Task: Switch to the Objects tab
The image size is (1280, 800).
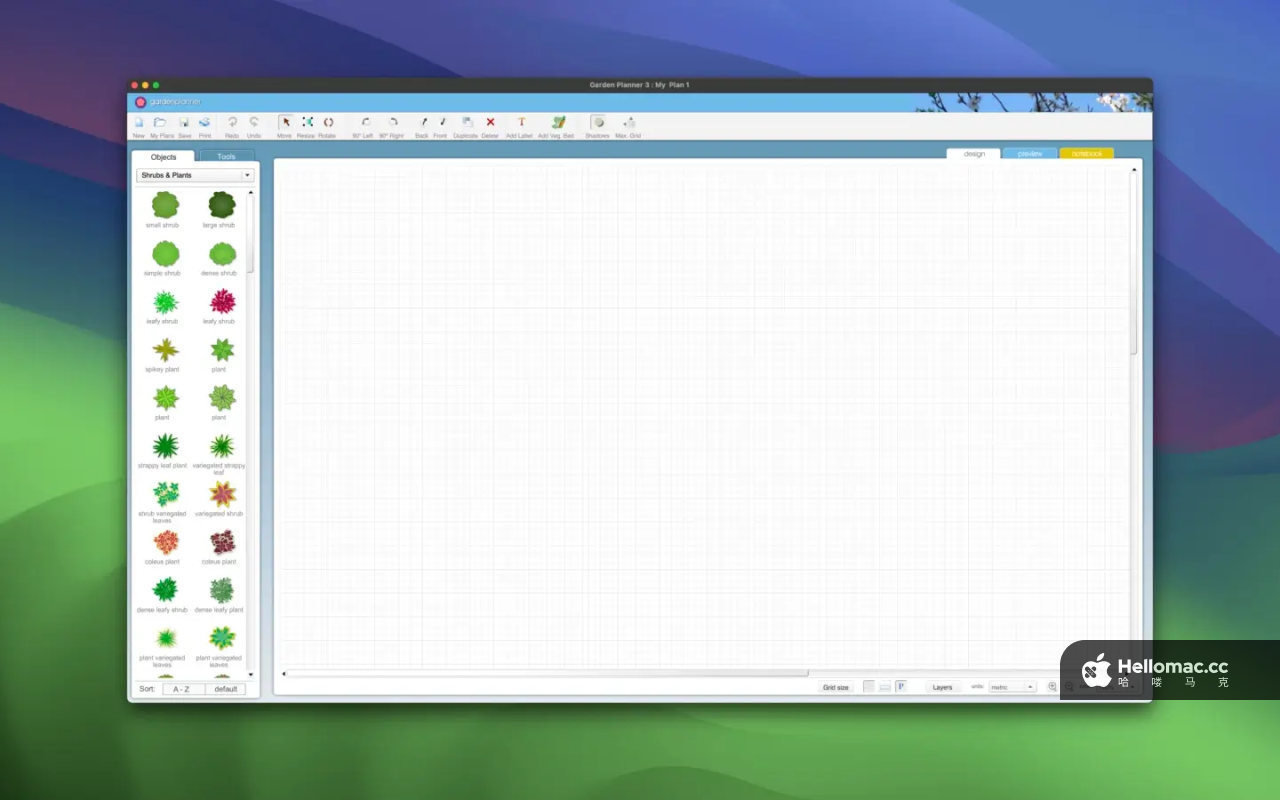Action: (163, 156)
